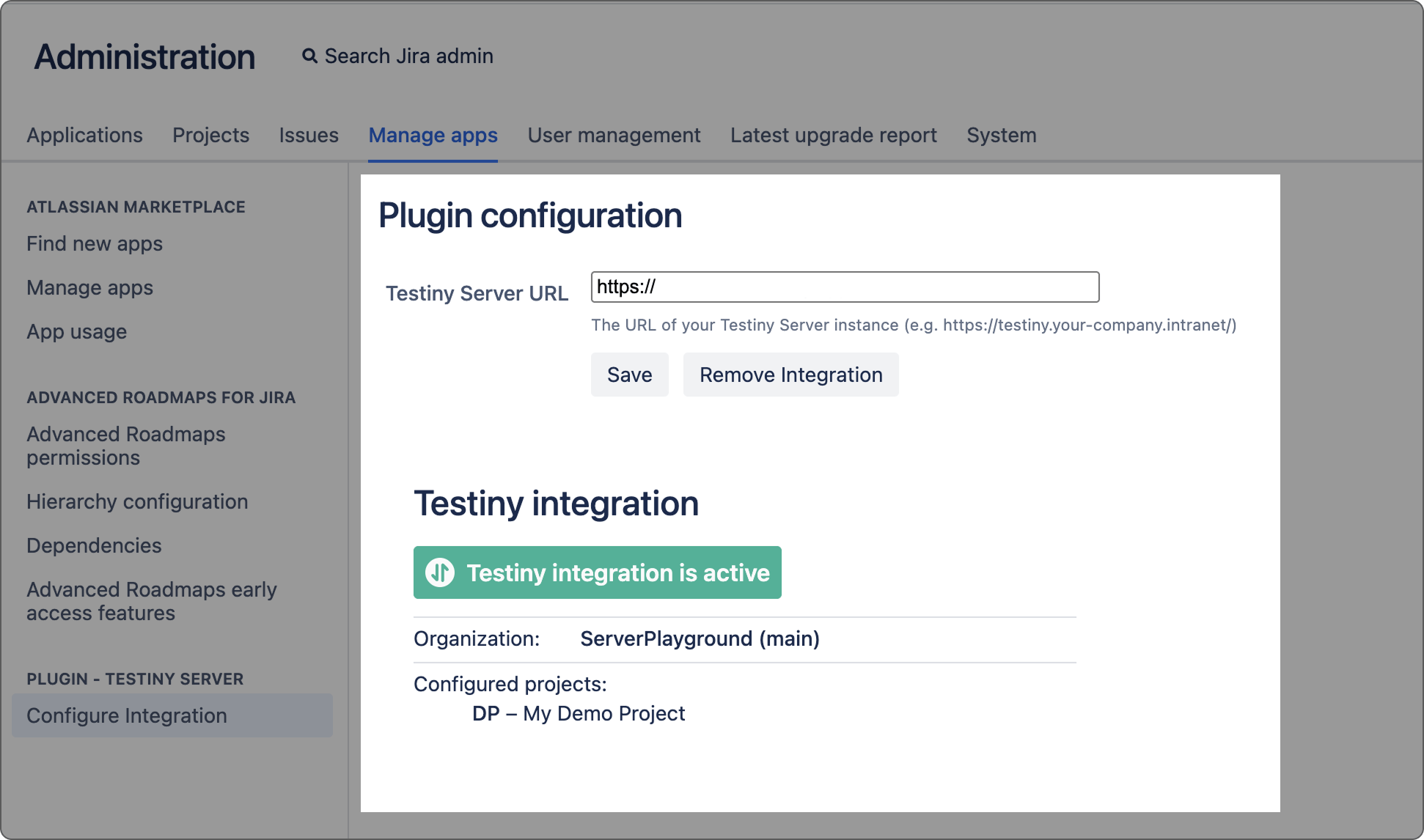Select Configure Integration sidebar item
This screenshot has width=1424, height=840.
coord(127,715)
